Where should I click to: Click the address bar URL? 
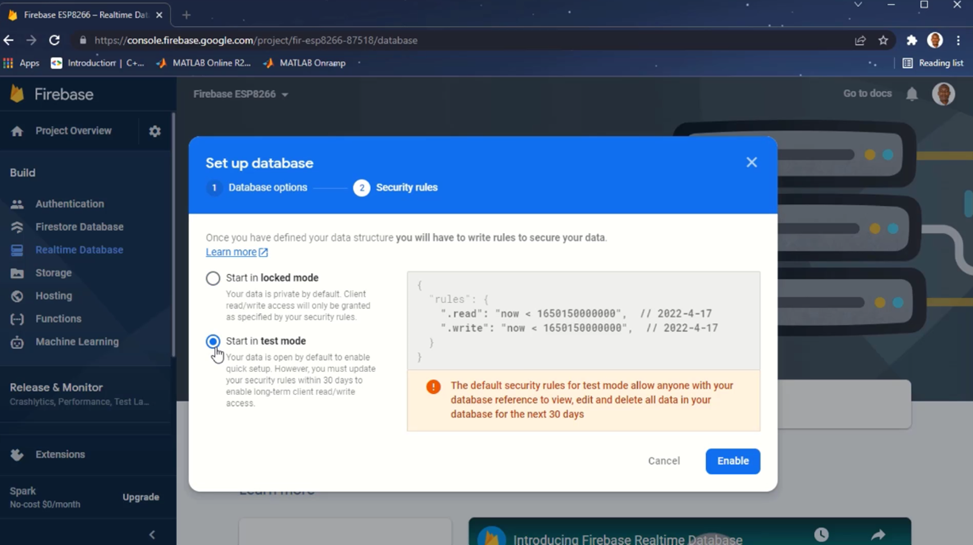[x=256, y=40]
